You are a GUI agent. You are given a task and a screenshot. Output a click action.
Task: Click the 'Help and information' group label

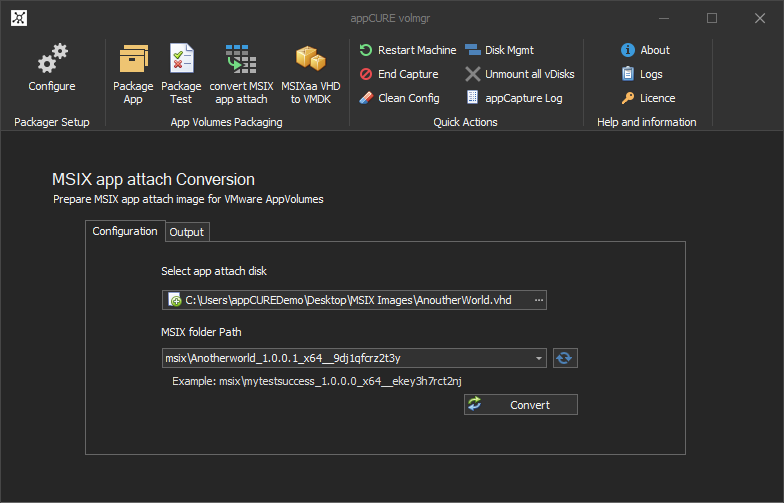coord(646,122)
